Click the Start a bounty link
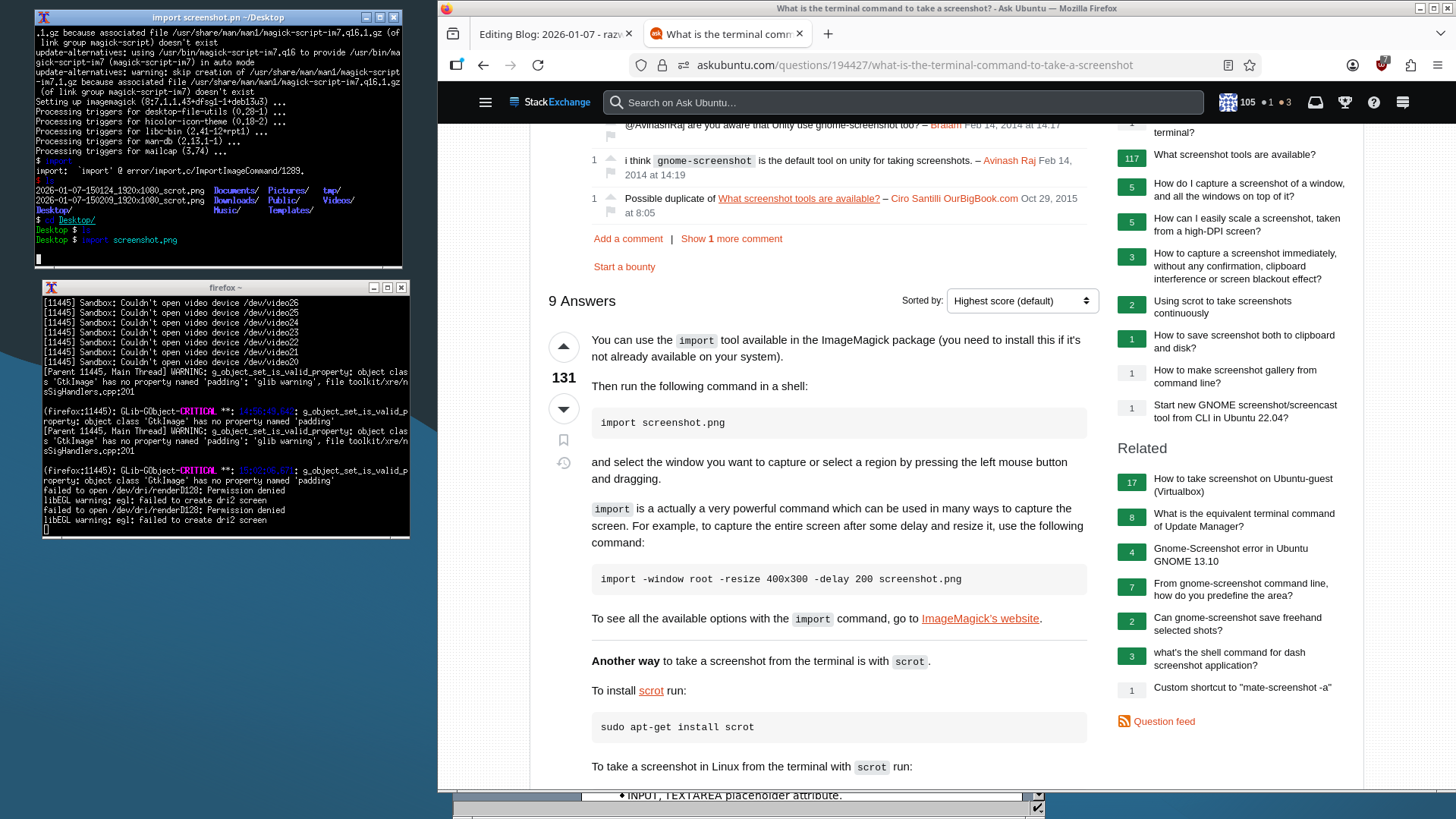The image size is (1456, 819). 624,267
